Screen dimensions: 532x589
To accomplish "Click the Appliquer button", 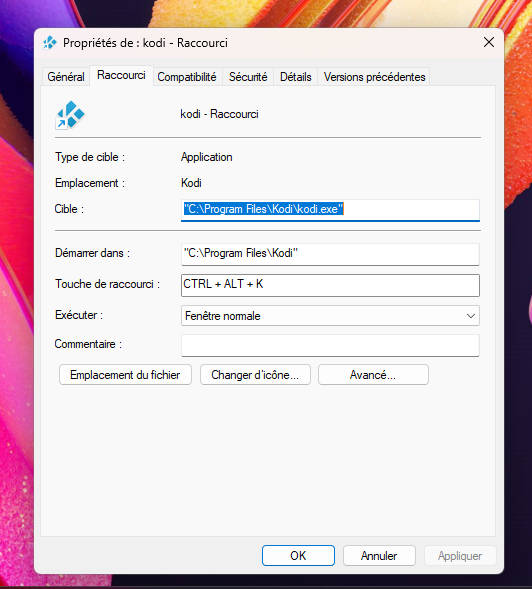I will tap(460, 555).
